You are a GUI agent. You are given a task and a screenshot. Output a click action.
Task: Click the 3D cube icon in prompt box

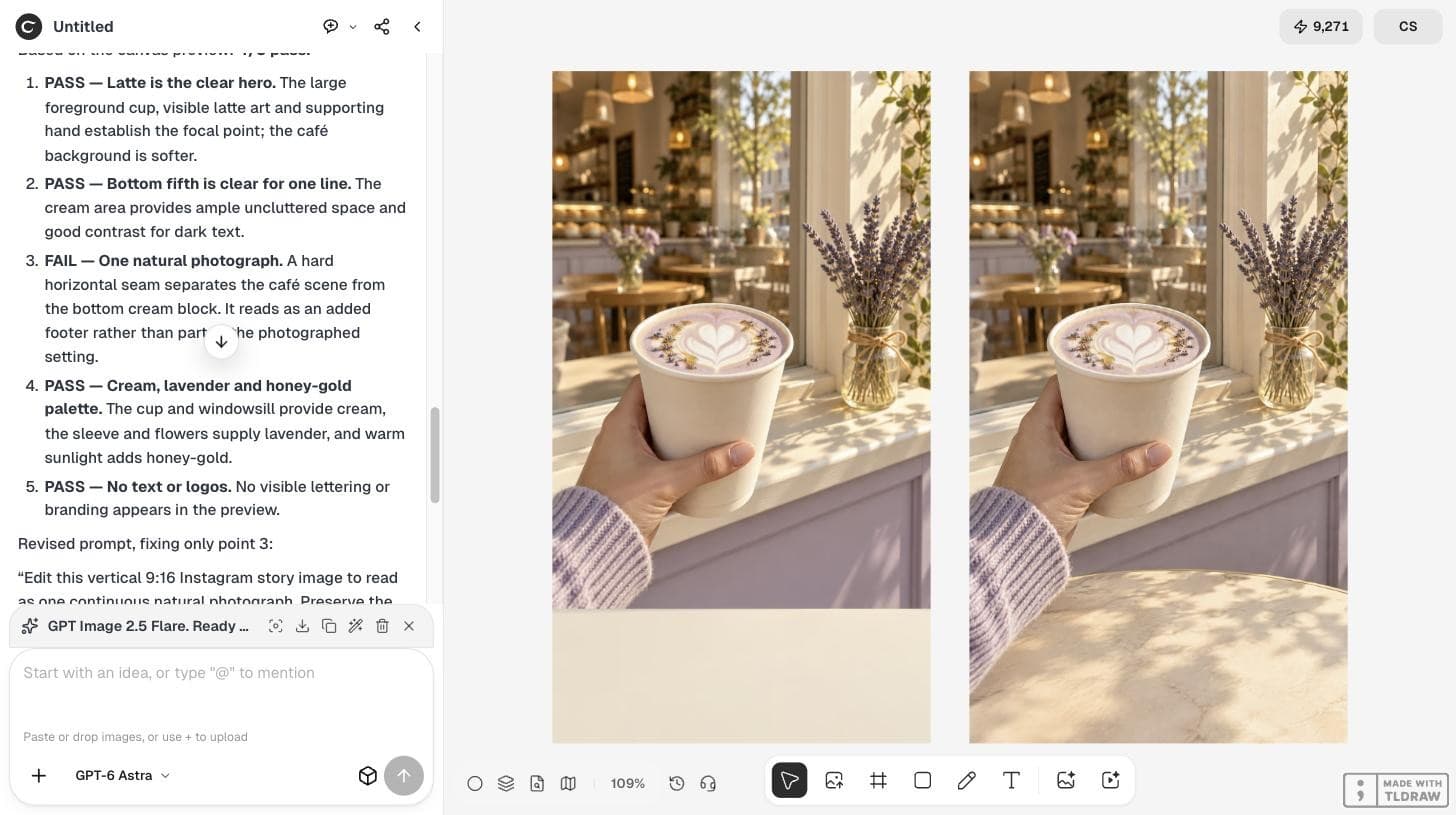tap(367, 776)
